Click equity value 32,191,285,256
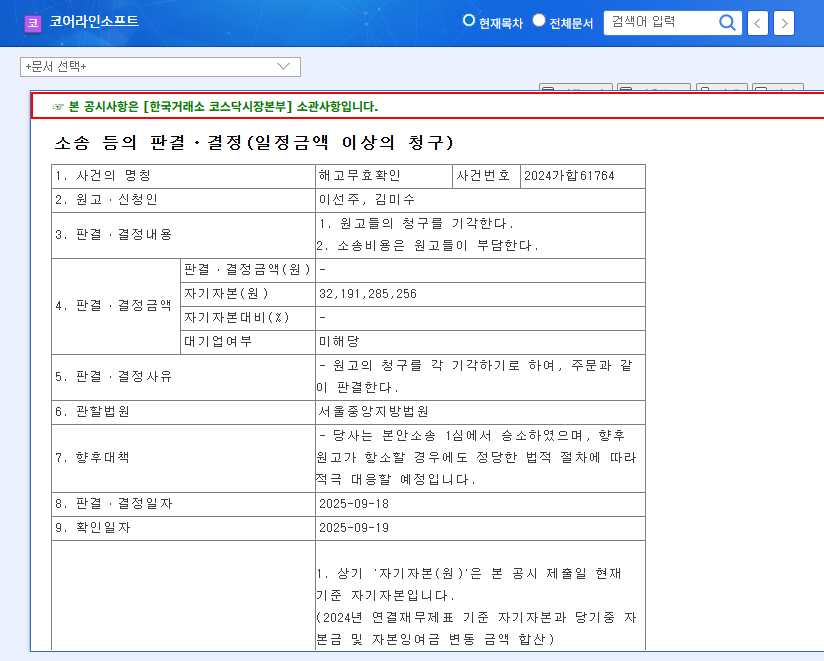This screenshot has width=824, height=661. (368, 294)
